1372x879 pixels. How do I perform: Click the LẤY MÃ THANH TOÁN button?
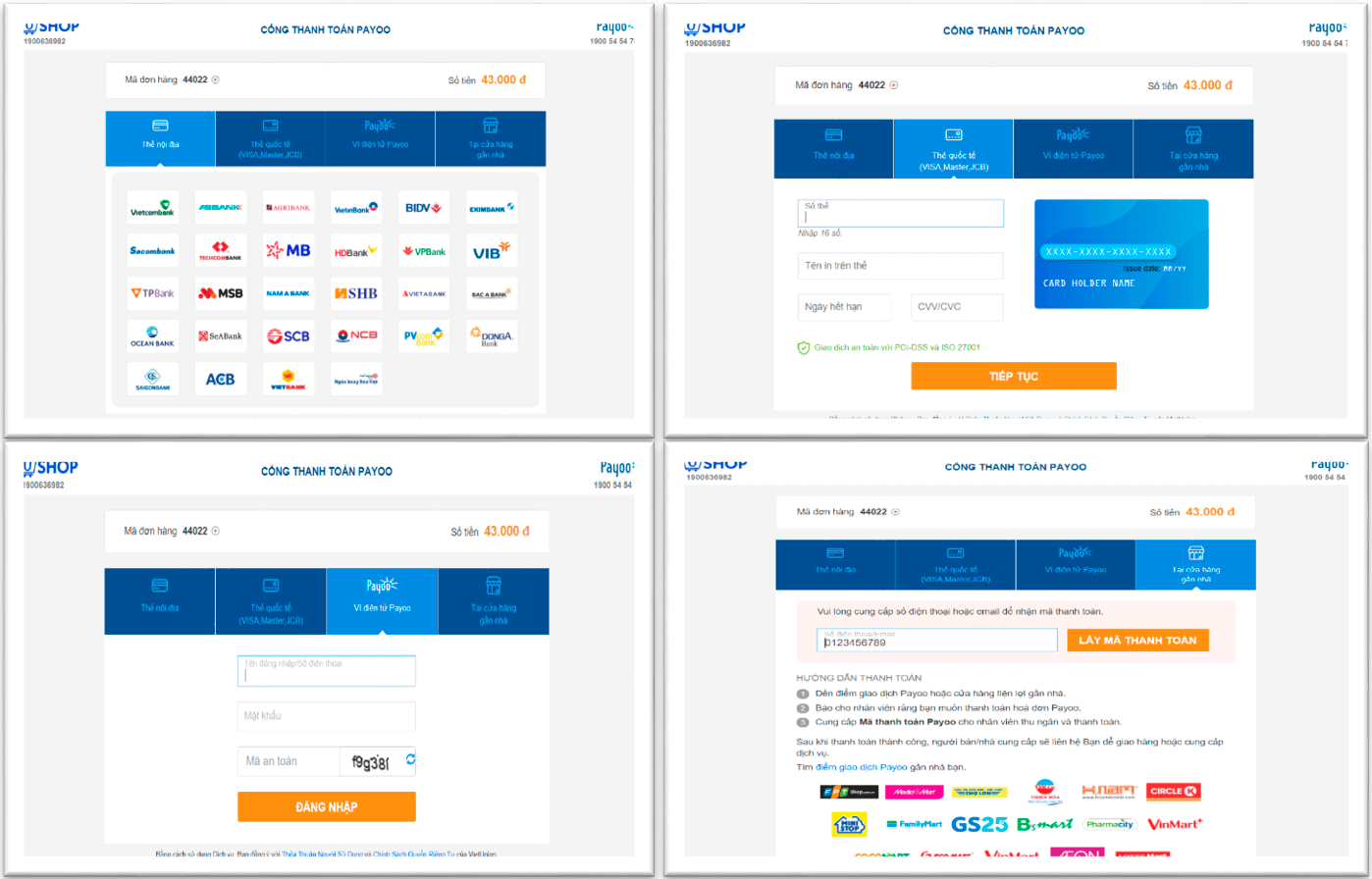tap(1138, 640)
